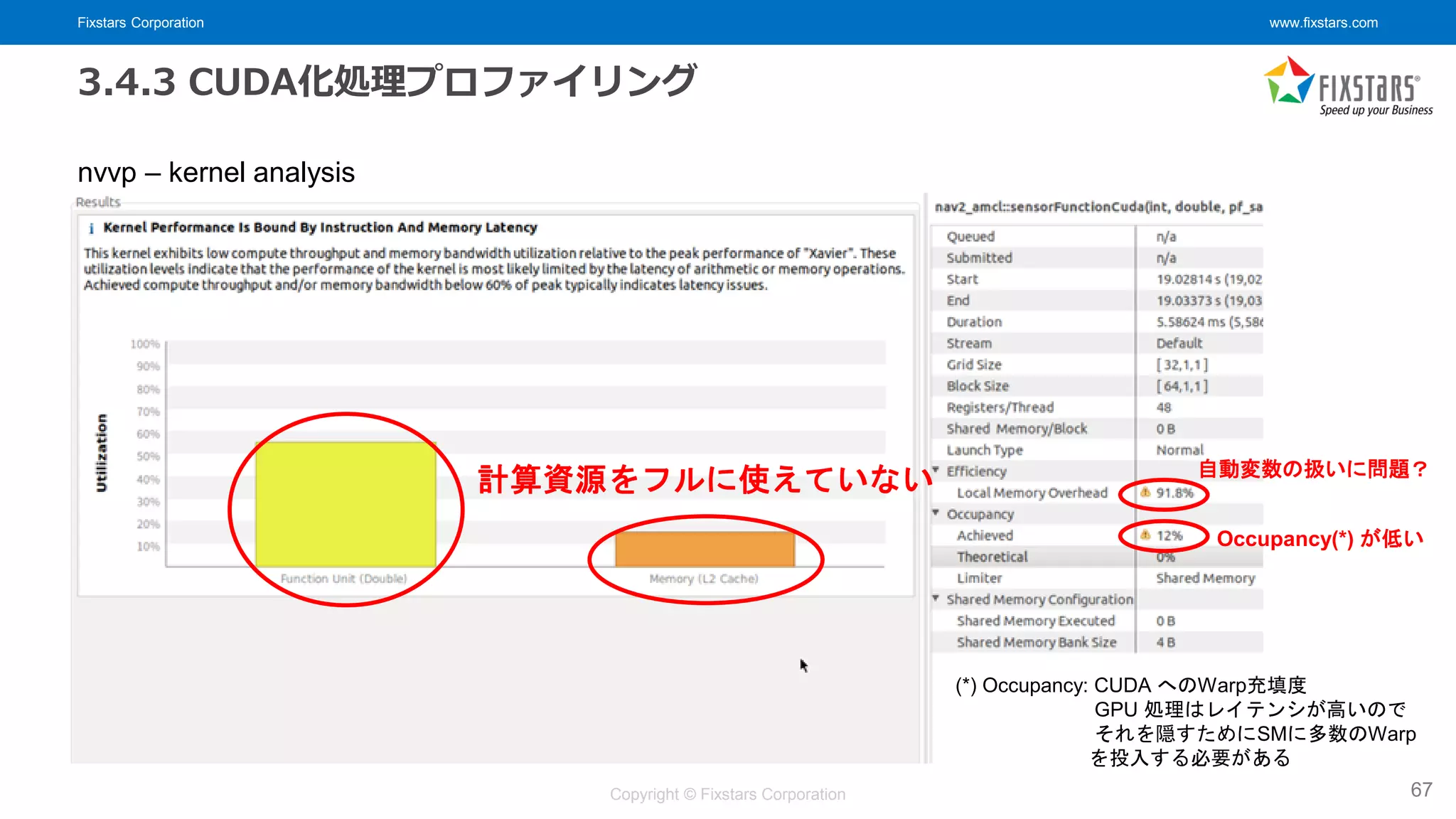Collapse the Occupancy section
This screenshot has width=1456, height=819.
(x=936, y=513)
